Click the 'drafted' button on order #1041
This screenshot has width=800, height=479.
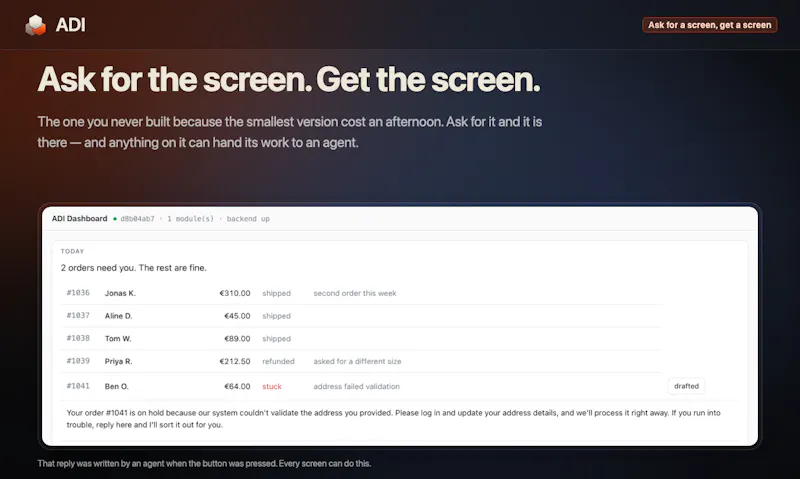tap(686, 386)
